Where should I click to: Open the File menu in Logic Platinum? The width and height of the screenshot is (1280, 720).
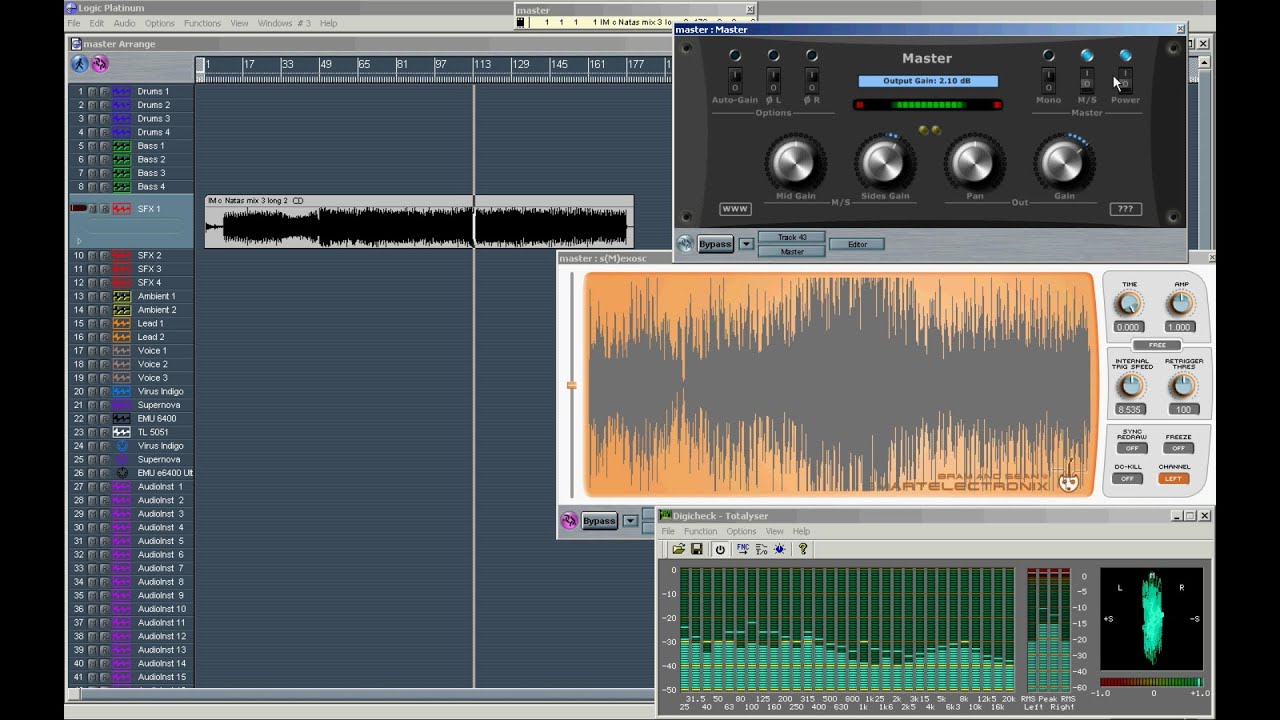coord(73,23)
